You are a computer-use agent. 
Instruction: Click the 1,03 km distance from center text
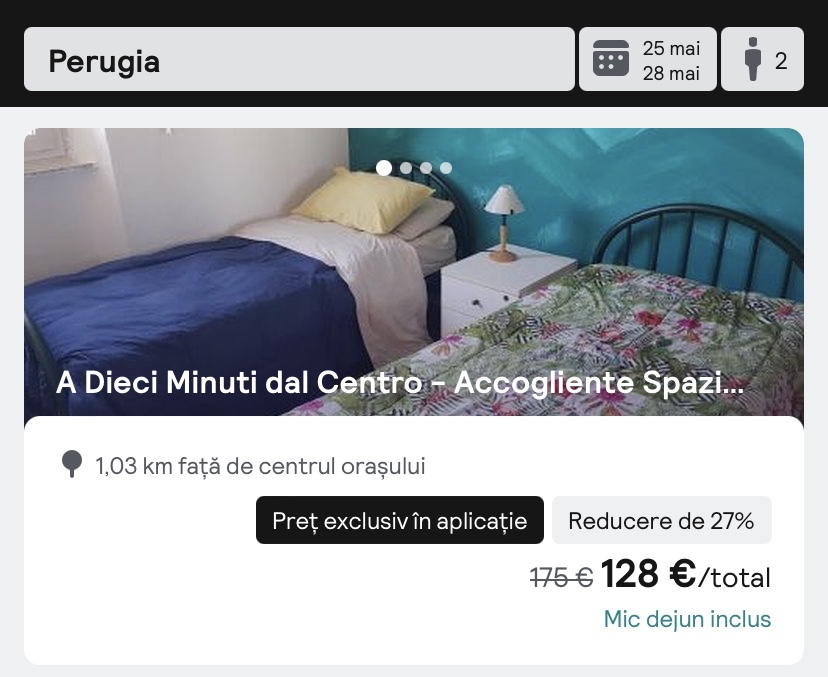[x=260, y=466]
